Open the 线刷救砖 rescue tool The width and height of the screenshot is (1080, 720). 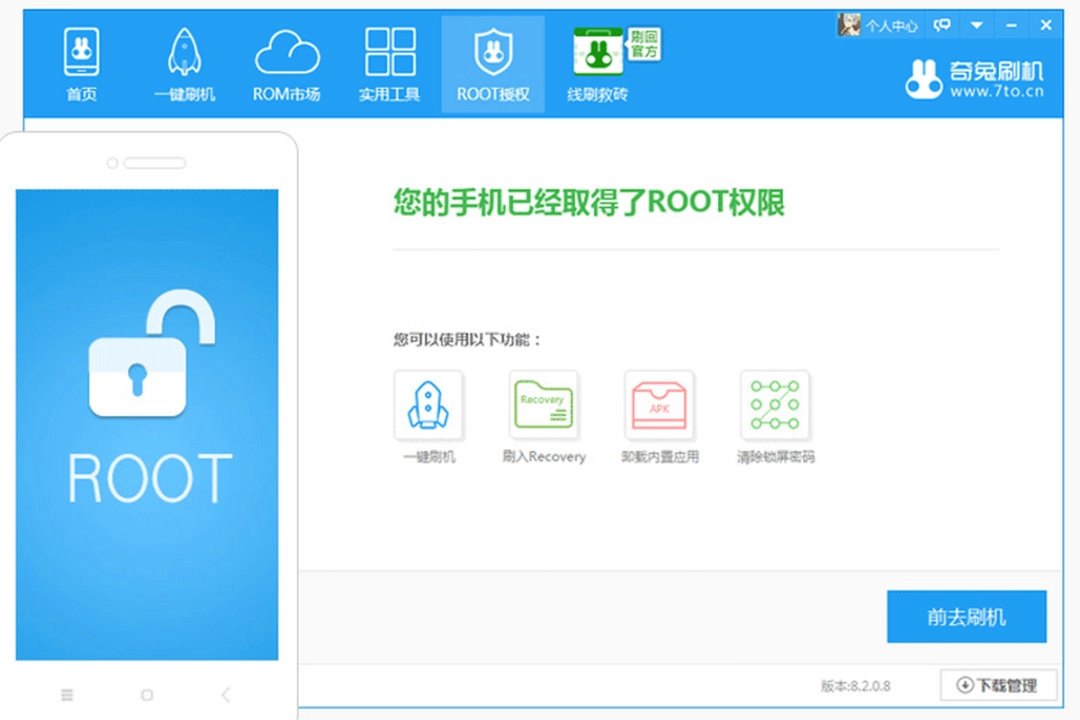point(596,62)
